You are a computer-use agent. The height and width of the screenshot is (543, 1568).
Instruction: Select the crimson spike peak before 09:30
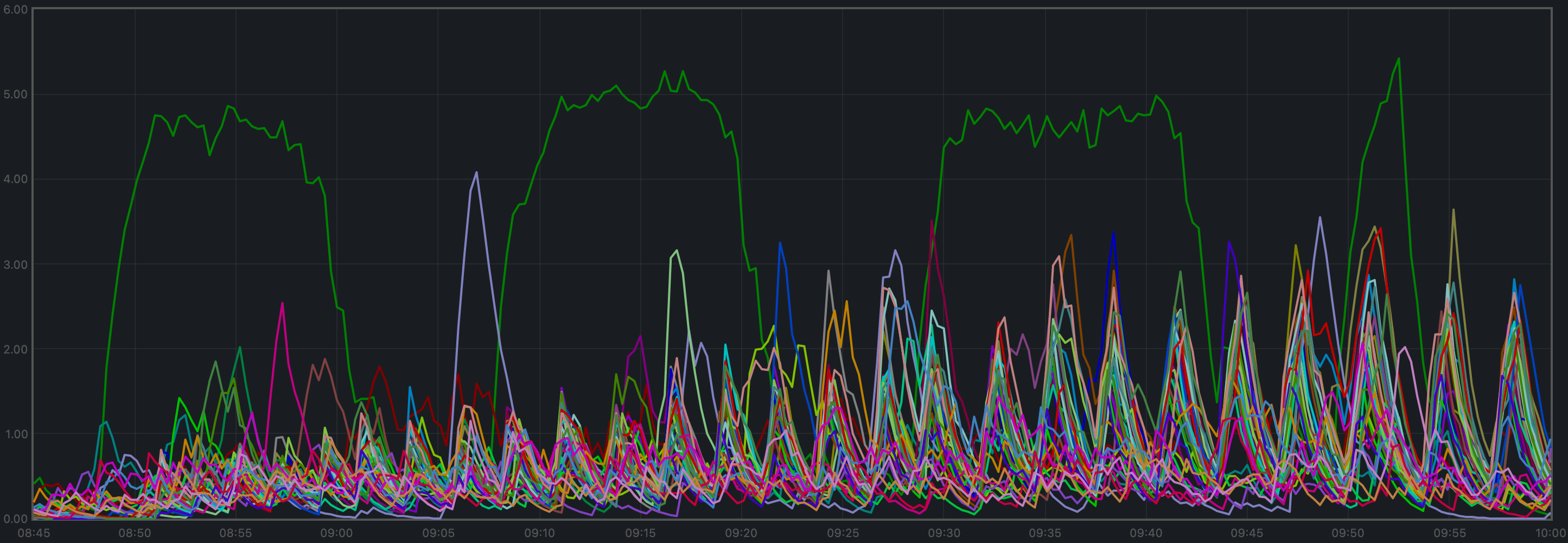coord(932,221)
